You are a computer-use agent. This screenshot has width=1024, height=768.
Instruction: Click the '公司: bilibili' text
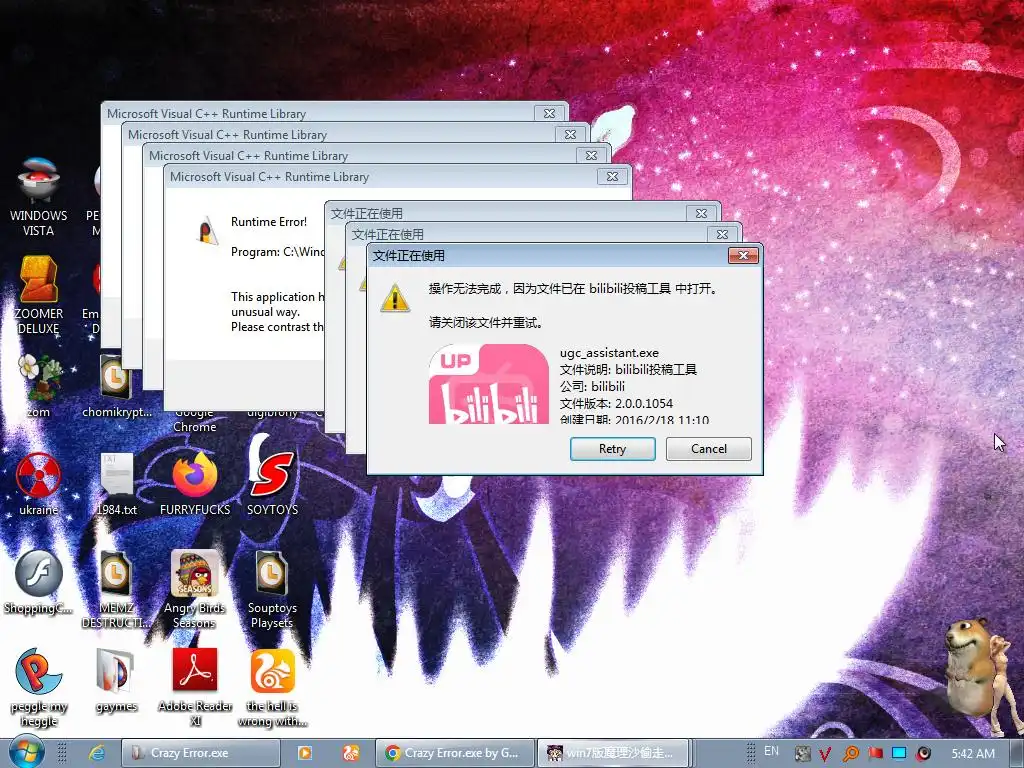(x=592, y=386)
